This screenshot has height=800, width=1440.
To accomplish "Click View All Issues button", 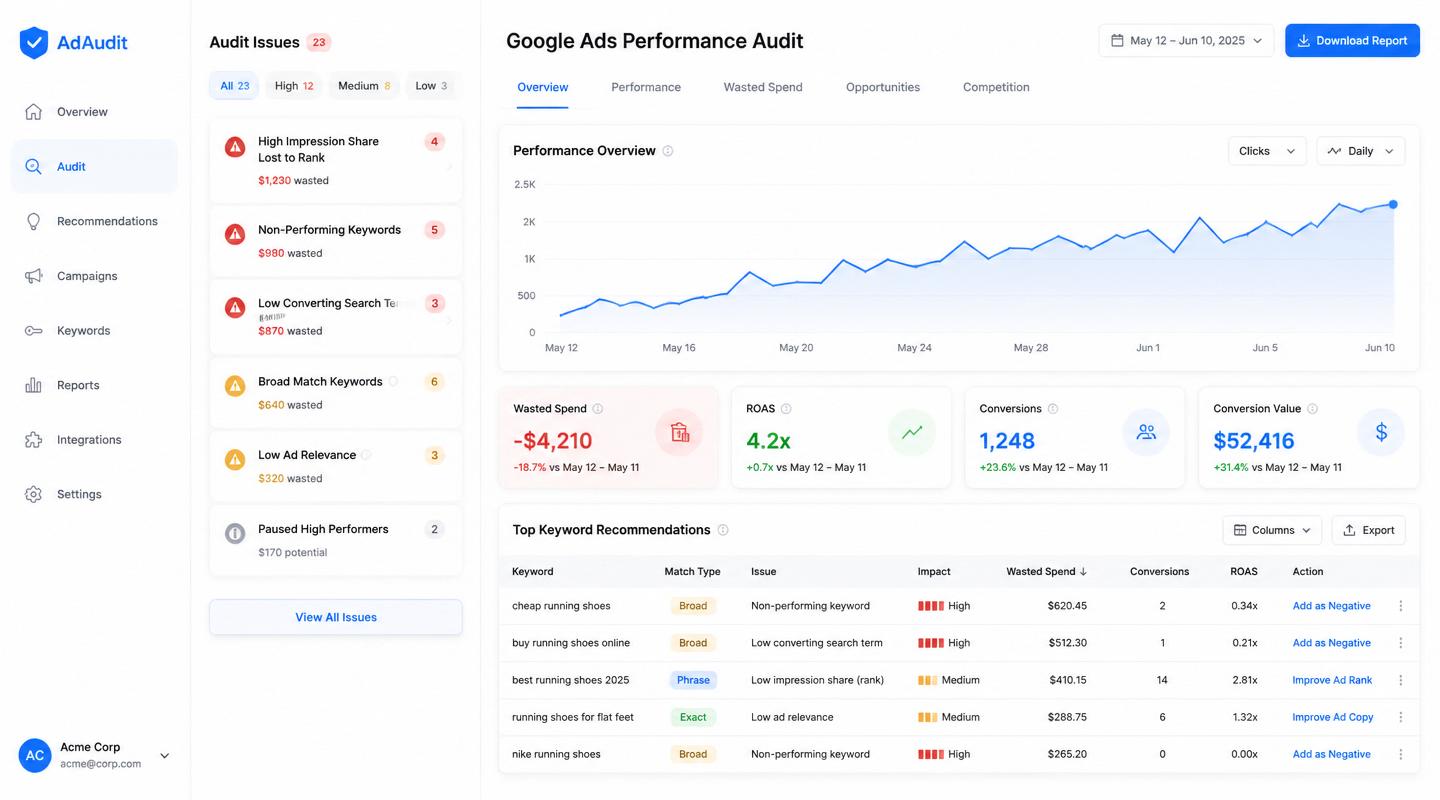I will [x=336, y=617].
